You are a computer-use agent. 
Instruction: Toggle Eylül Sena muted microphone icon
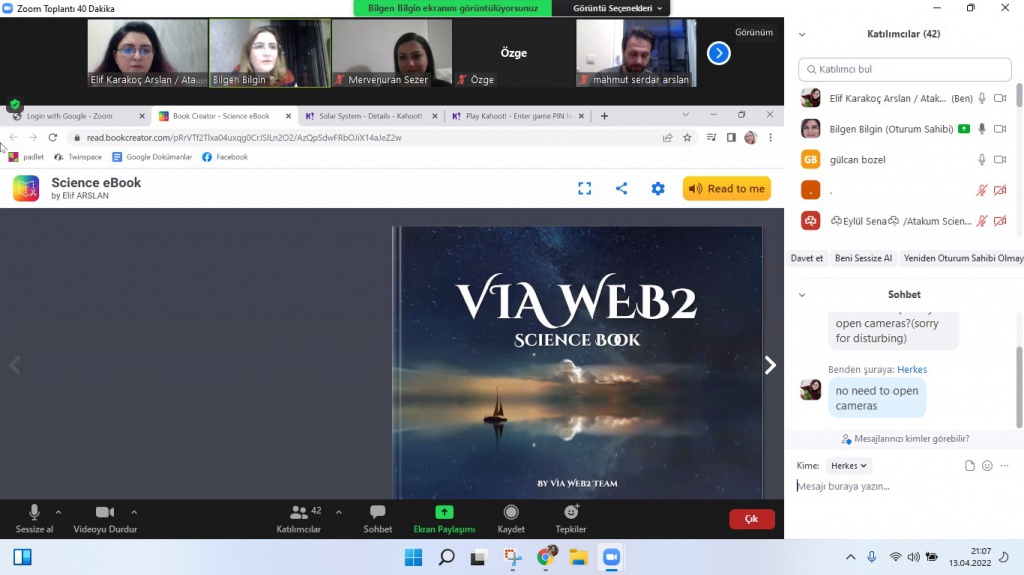point(982,221)
